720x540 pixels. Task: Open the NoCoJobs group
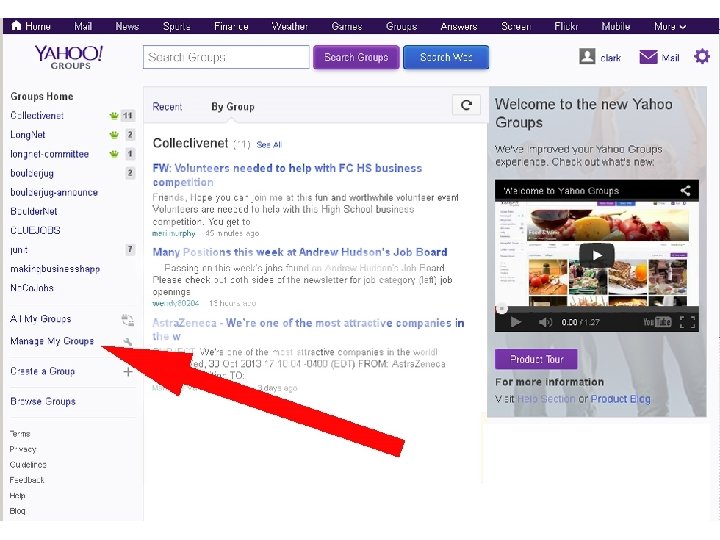[x=32, y=288]
